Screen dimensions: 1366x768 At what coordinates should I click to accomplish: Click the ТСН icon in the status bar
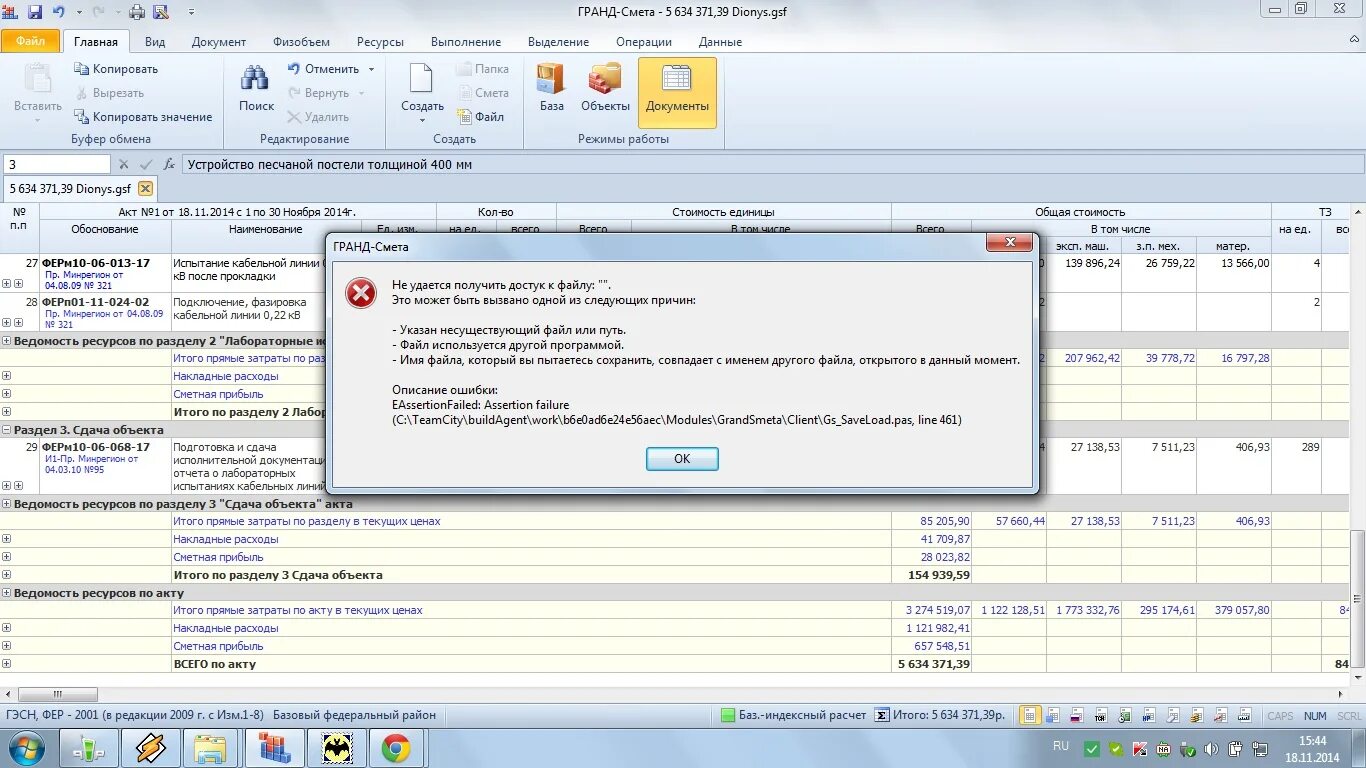[x=1100, y=716]
